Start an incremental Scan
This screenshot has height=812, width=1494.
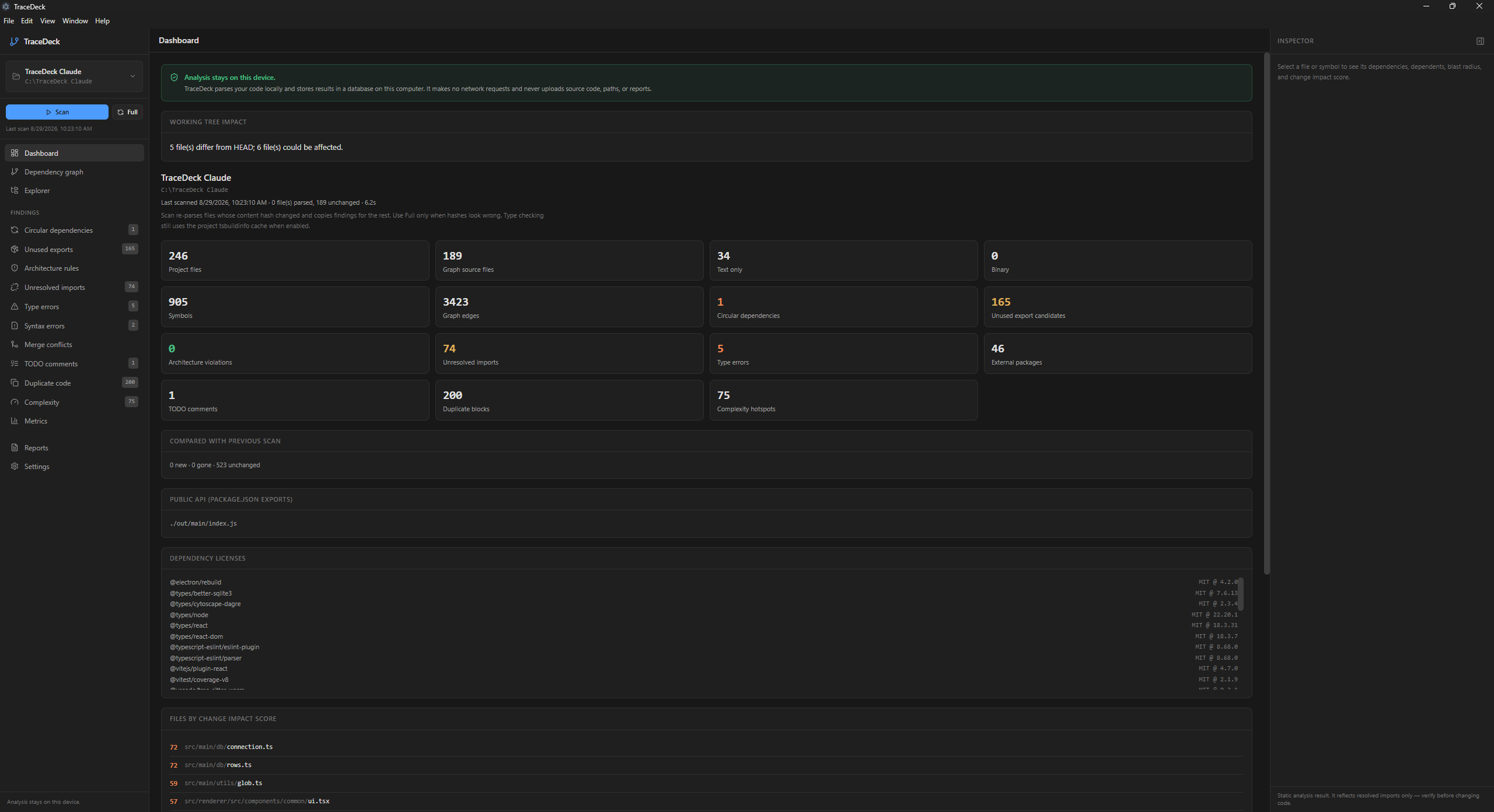[x=57, y=112]
